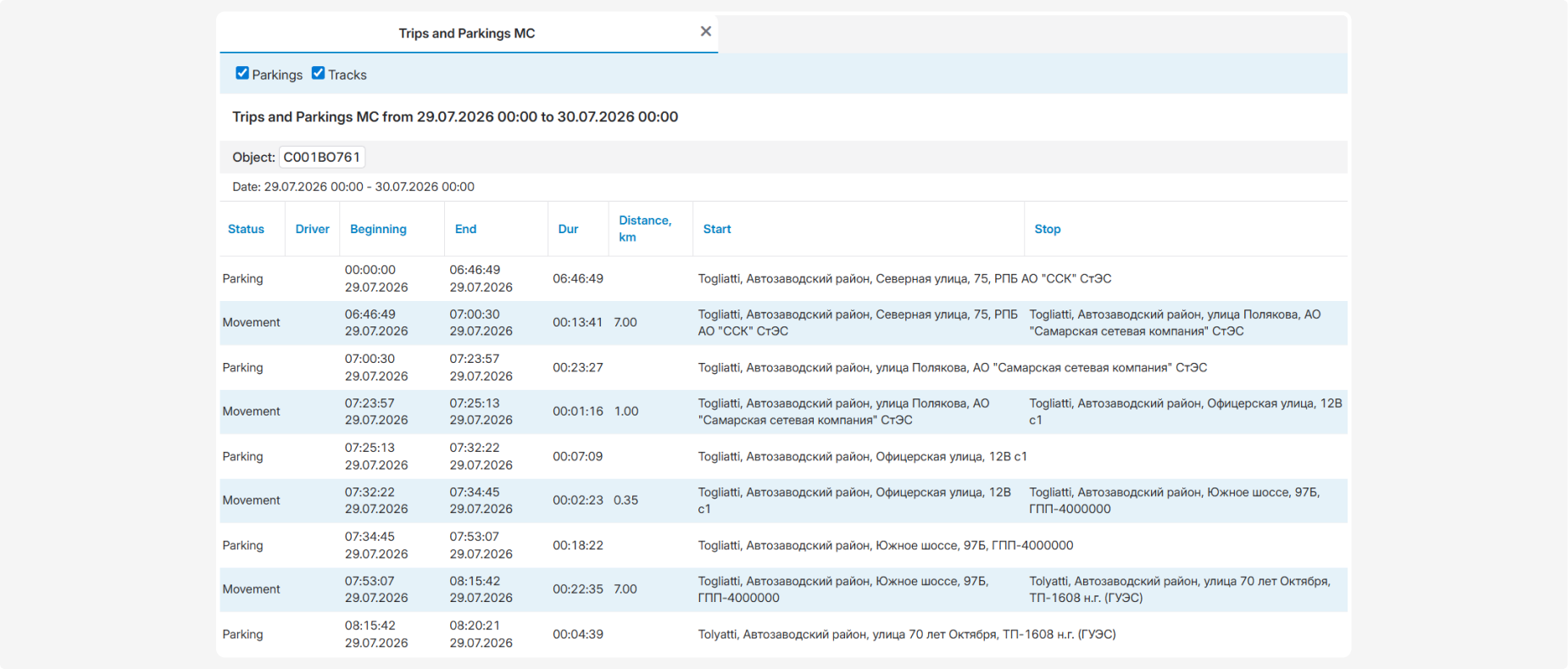
Task: Click the report title from 29.07.2026
Action: click(x=455, y=117)
